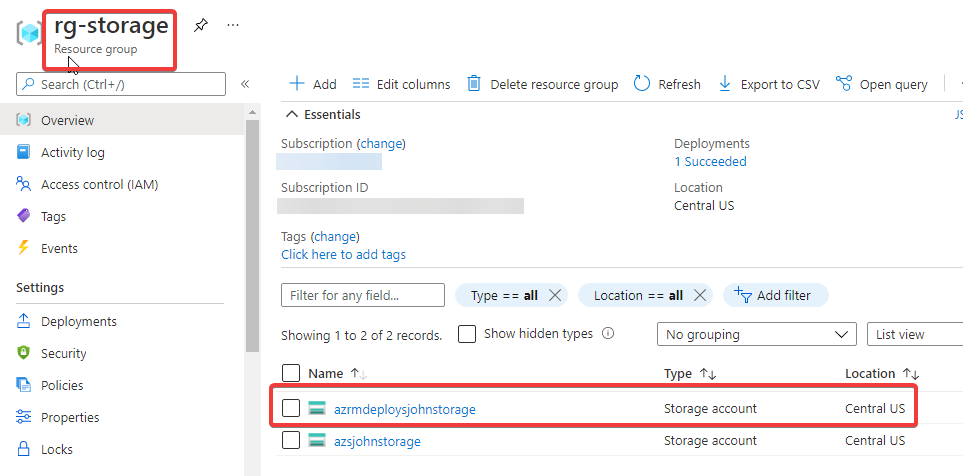Click the Locks padlock icon
Image resolution: width=963 pixels, height=476 pixels.
23,449
